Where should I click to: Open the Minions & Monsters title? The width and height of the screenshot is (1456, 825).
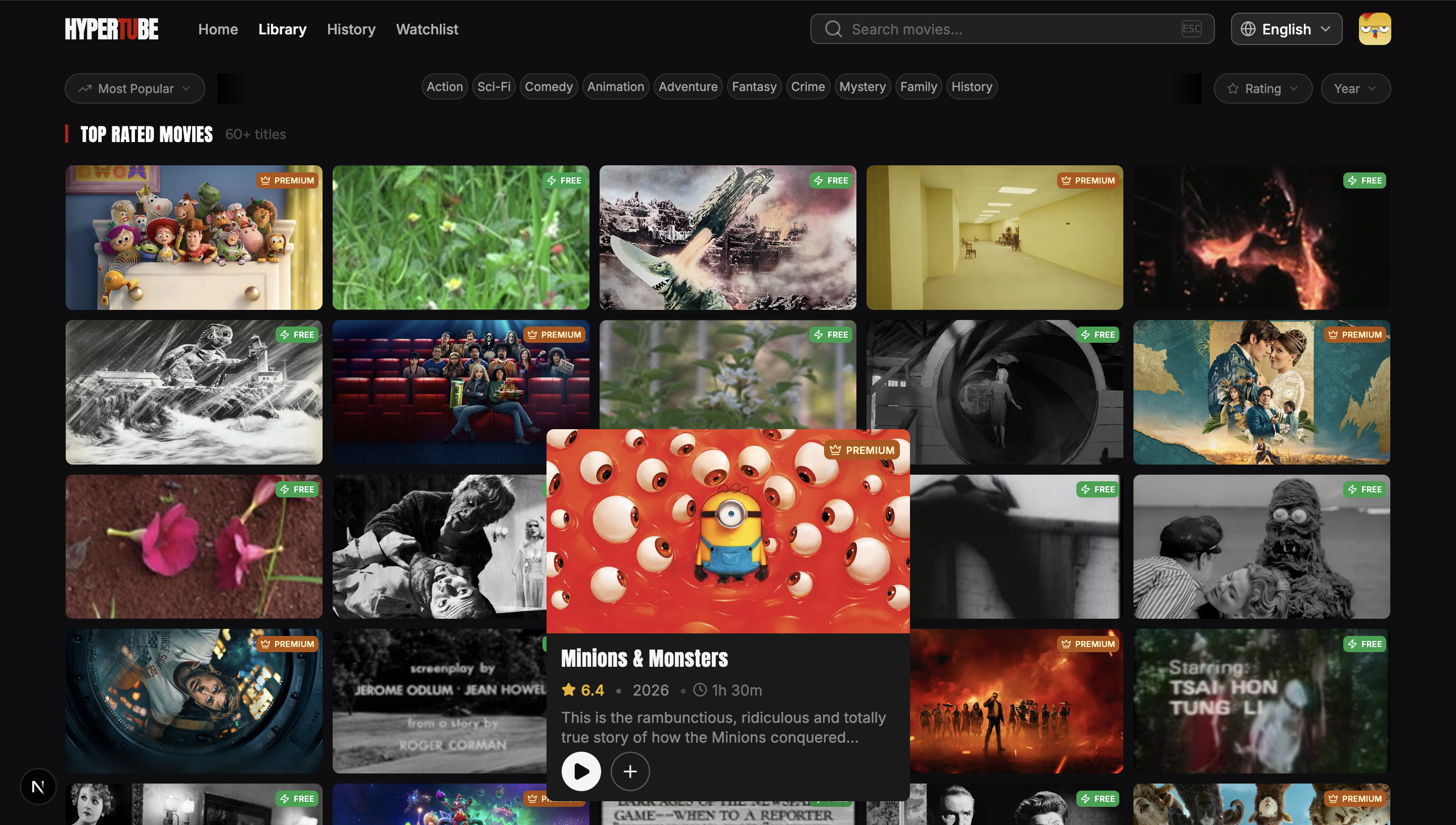[x=644, y=658]
